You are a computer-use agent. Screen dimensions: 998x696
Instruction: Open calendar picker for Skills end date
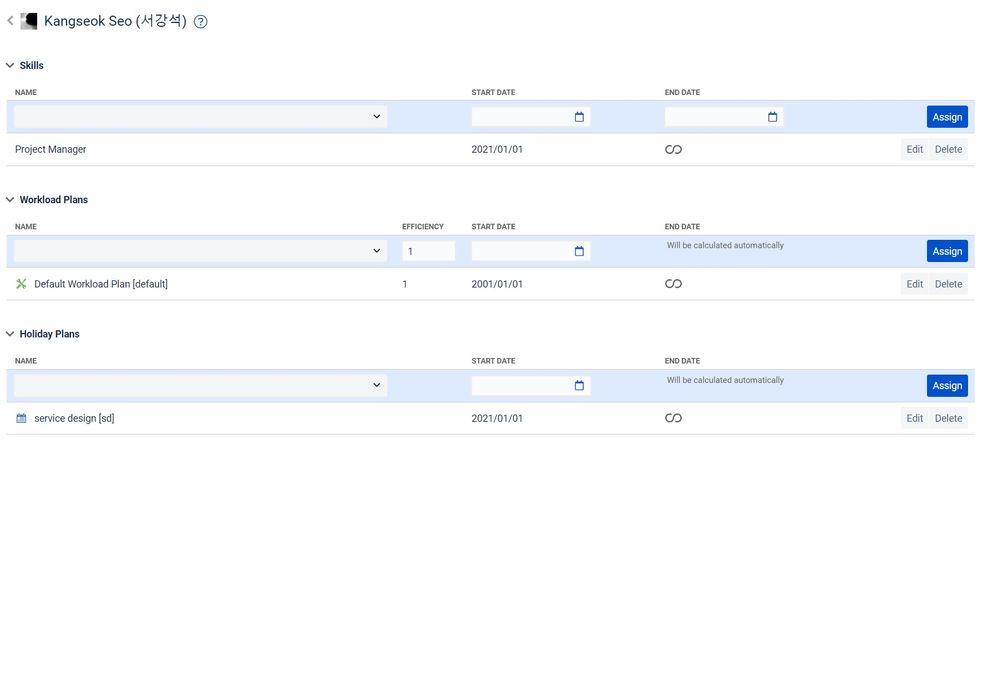tap(773, 117)
